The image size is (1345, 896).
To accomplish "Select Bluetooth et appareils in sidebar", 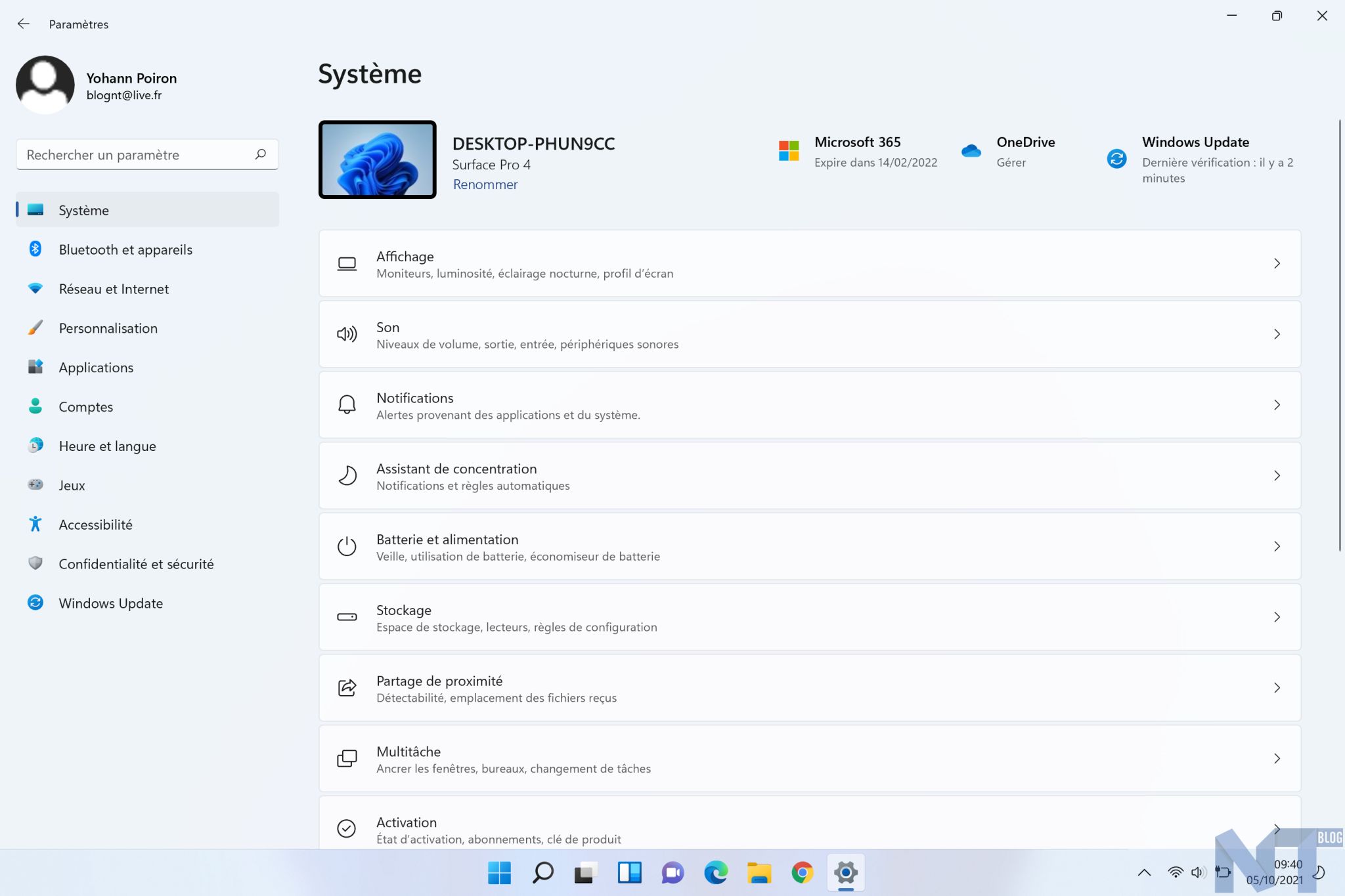I will pos(125,249).
